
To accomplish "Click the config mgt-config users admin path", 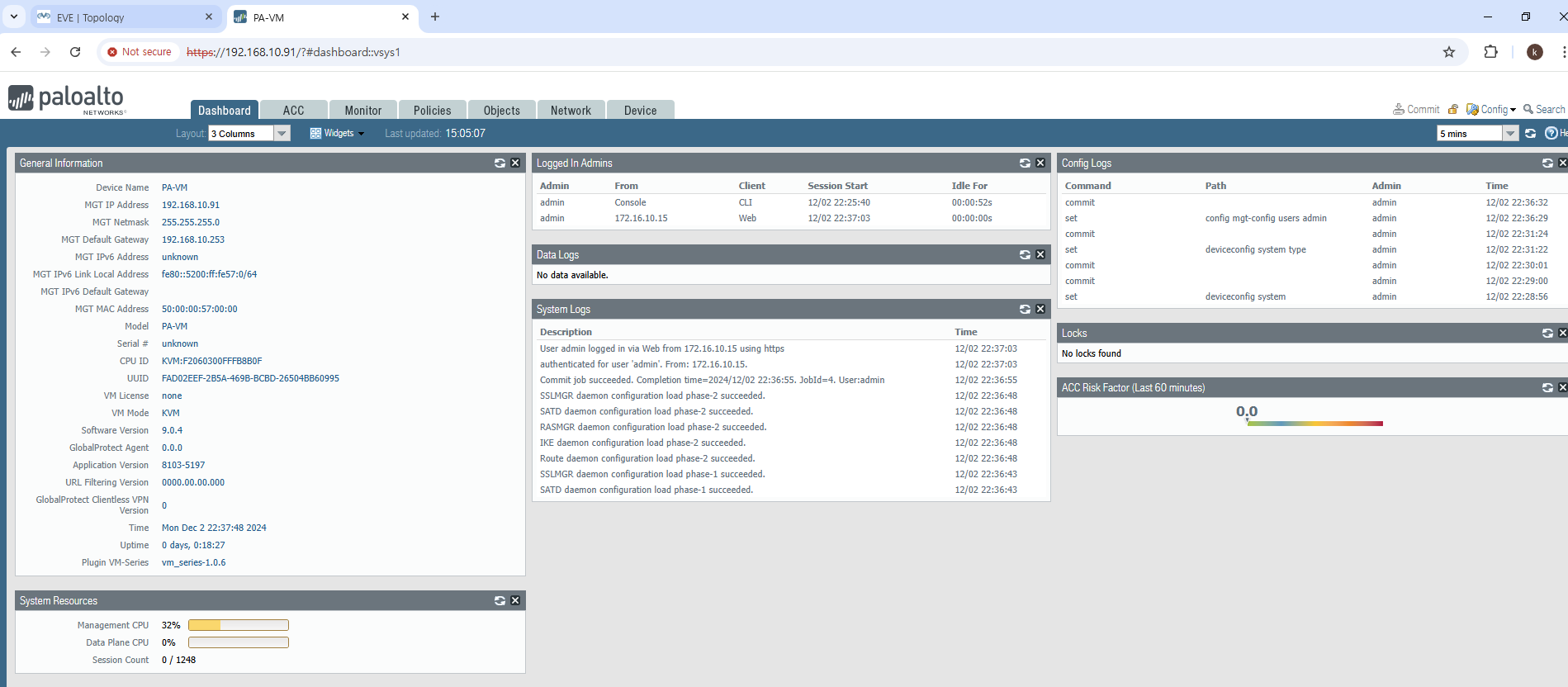I will coord(1266,218).
